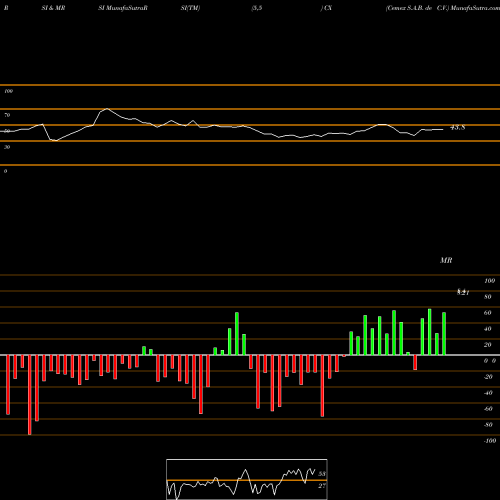Click the RSI axis label '100'
The width and height of the screenshot is (500, 500).
8,91
